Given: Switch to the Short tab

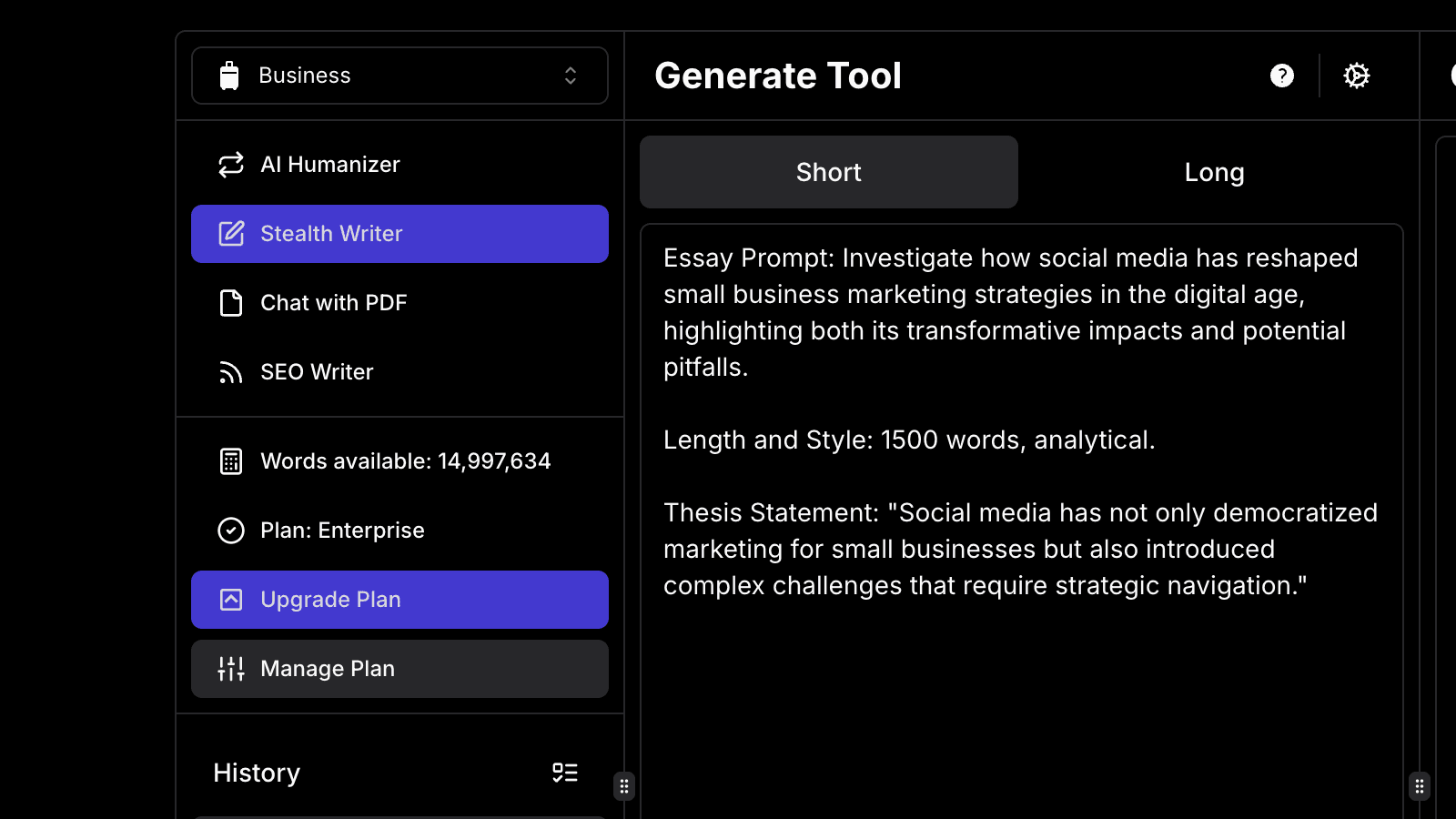Looking at the screenshot, I should [828, 171].
